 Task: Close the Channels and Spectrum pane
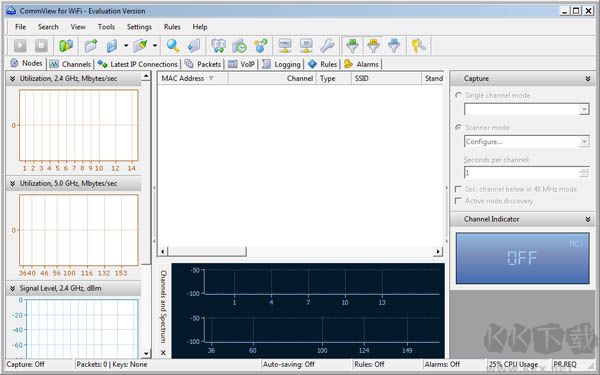(163, 352)
